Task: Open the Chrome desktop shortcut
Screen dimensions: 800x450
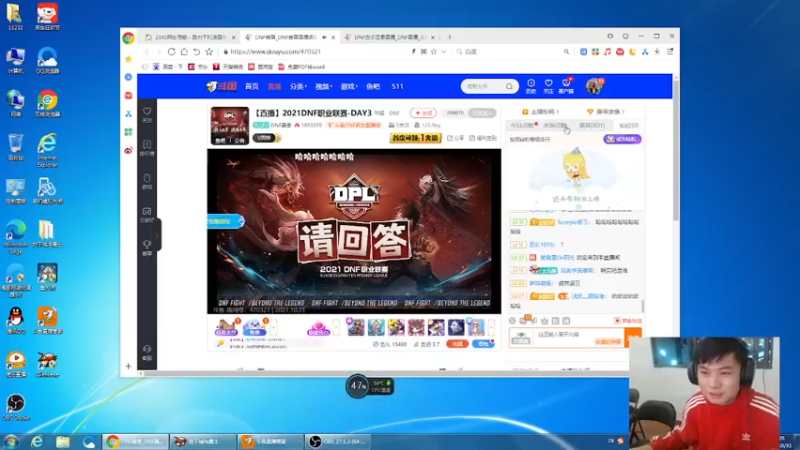Action: coord(47,104)
